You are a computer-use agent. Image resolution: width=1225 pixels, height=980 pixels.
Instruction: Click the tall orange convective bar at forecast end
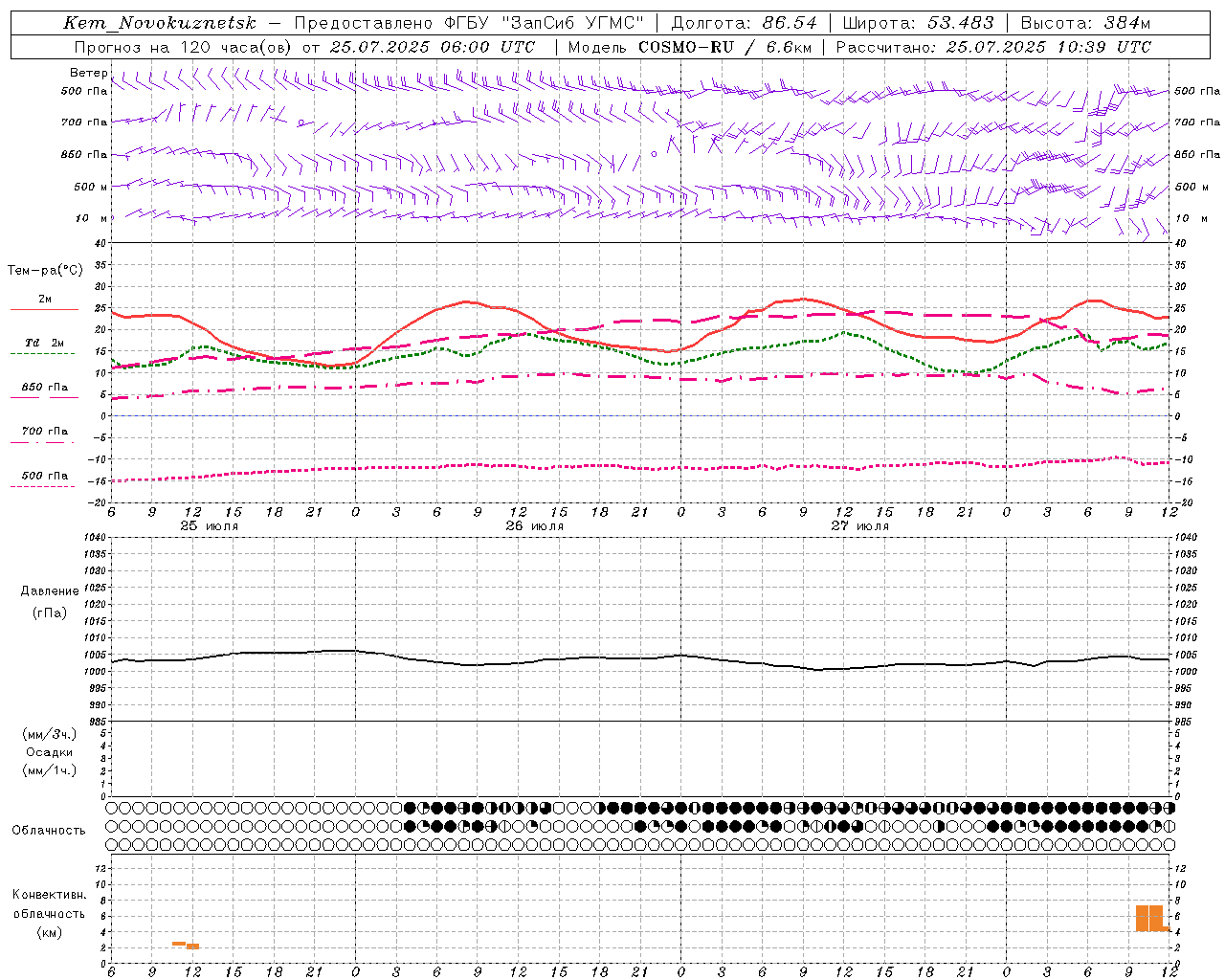click(x=1149, y=918)
